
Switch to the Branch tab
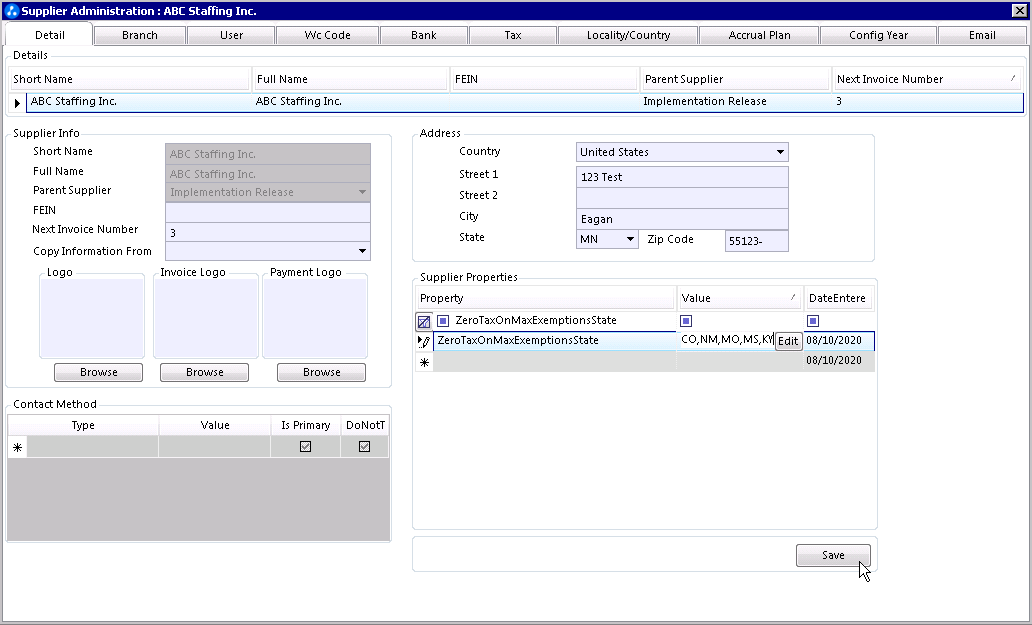tap(140, 35)
